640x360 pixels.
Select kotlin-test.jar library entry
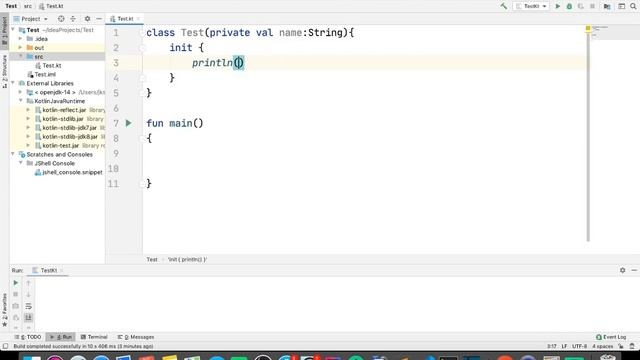point(61,146)
